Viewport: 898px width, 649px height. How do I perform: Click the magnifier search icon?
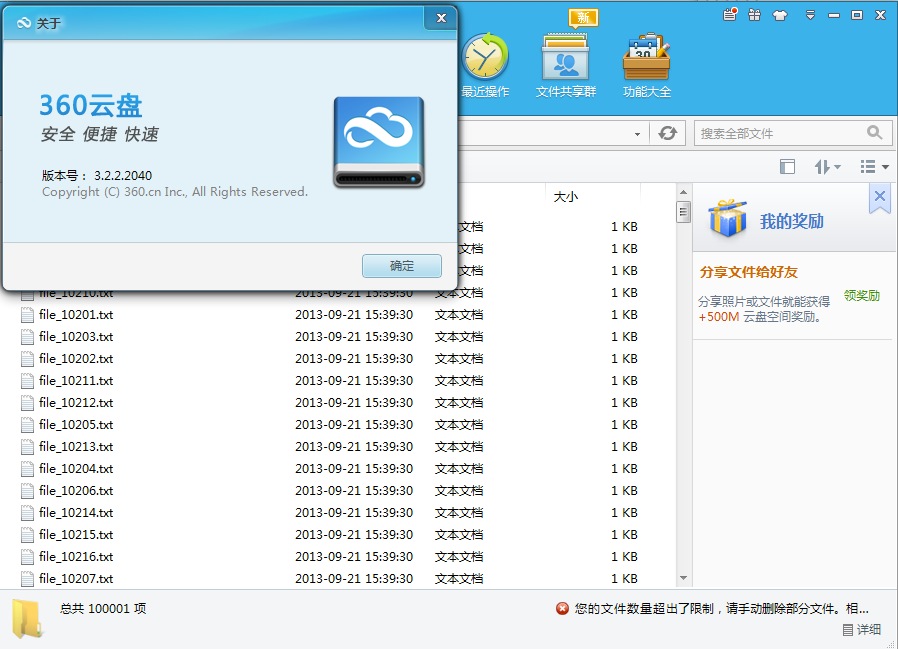point(874,133)
